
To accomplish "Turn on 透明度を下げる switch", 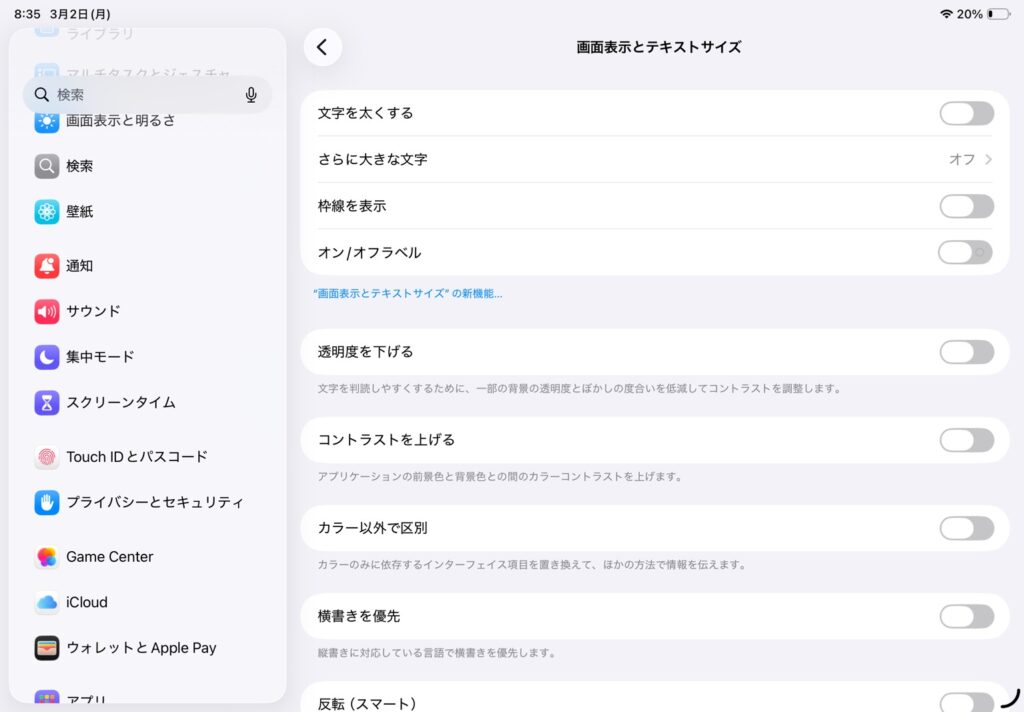I will [966, 352].
